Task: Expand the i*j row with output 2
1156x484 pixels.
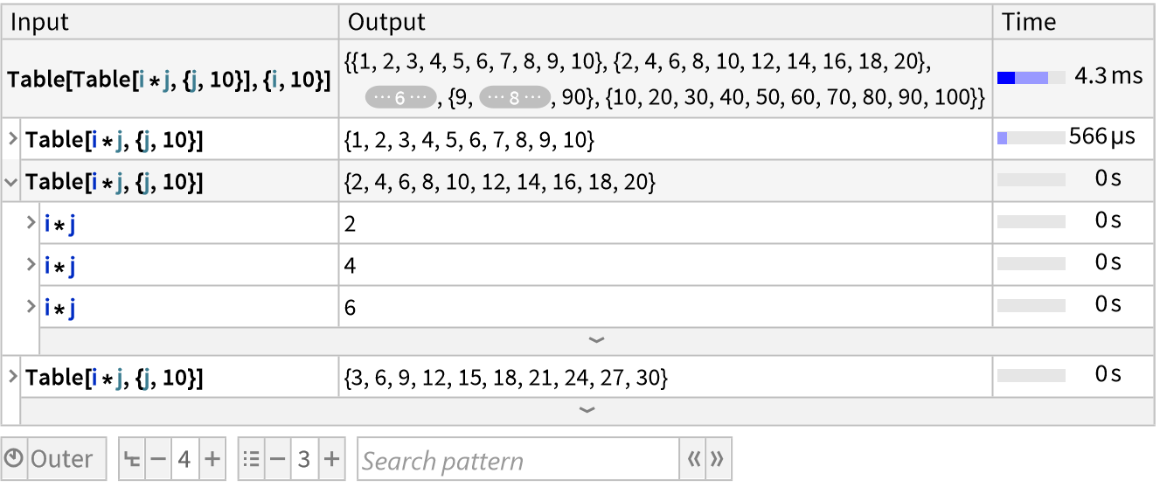Action: point(31,223)
